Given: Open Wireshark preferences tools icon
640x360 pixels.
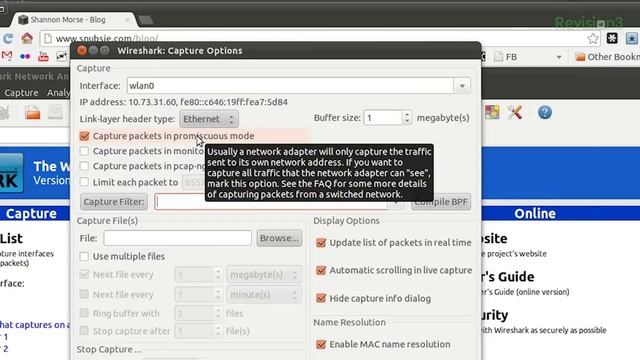Looking at the screenshot, I should (x=515, y=112).
